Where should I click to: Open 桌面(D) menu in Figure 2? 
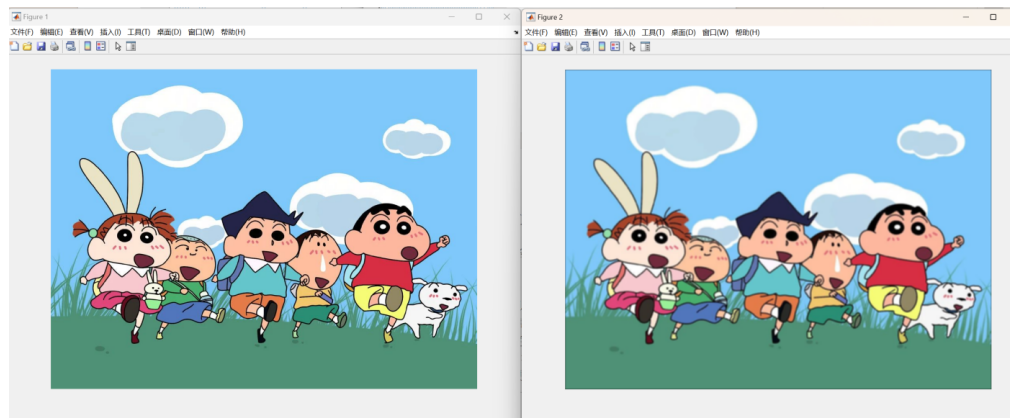[683, 32]
